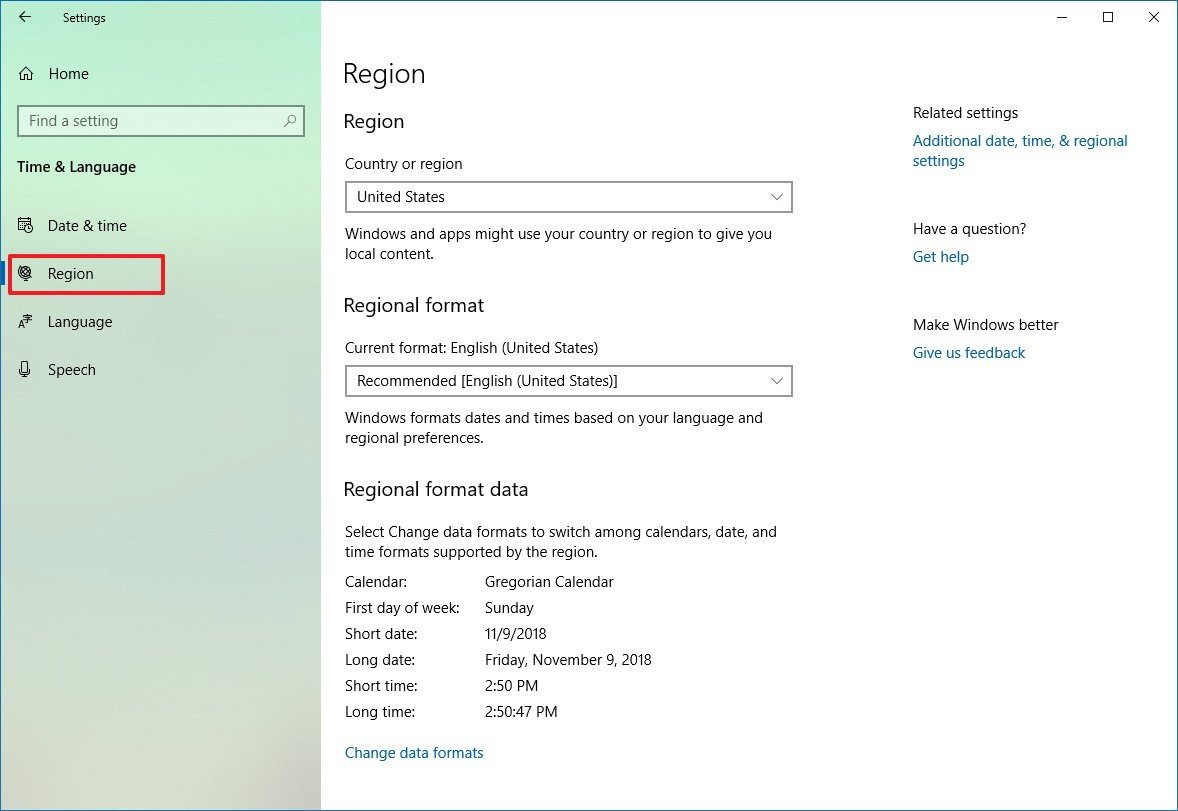Open Change data formats link

point(414,752)
